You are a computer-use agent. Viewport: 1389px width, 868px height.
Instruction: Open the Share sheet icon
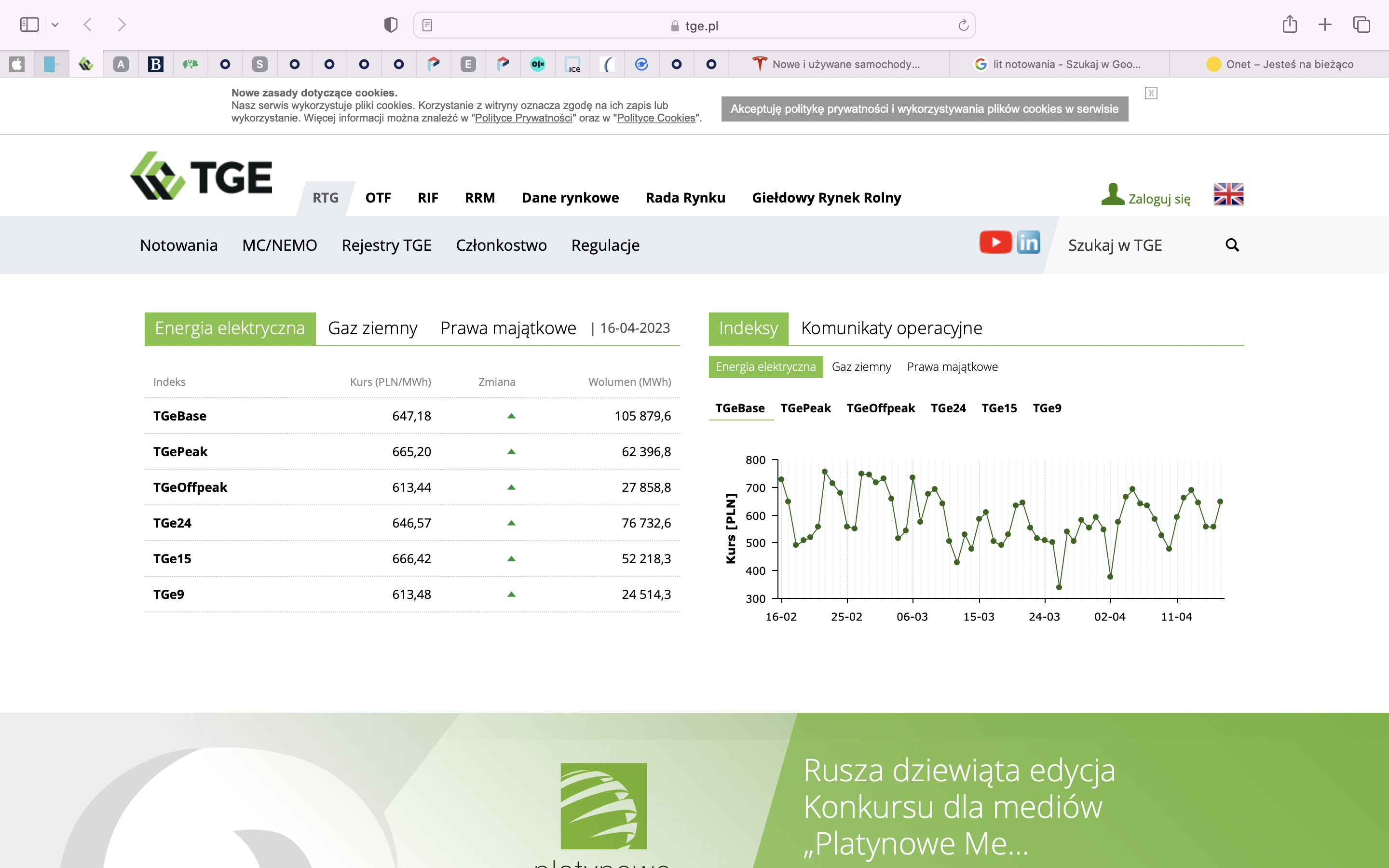click(1290, 24)
